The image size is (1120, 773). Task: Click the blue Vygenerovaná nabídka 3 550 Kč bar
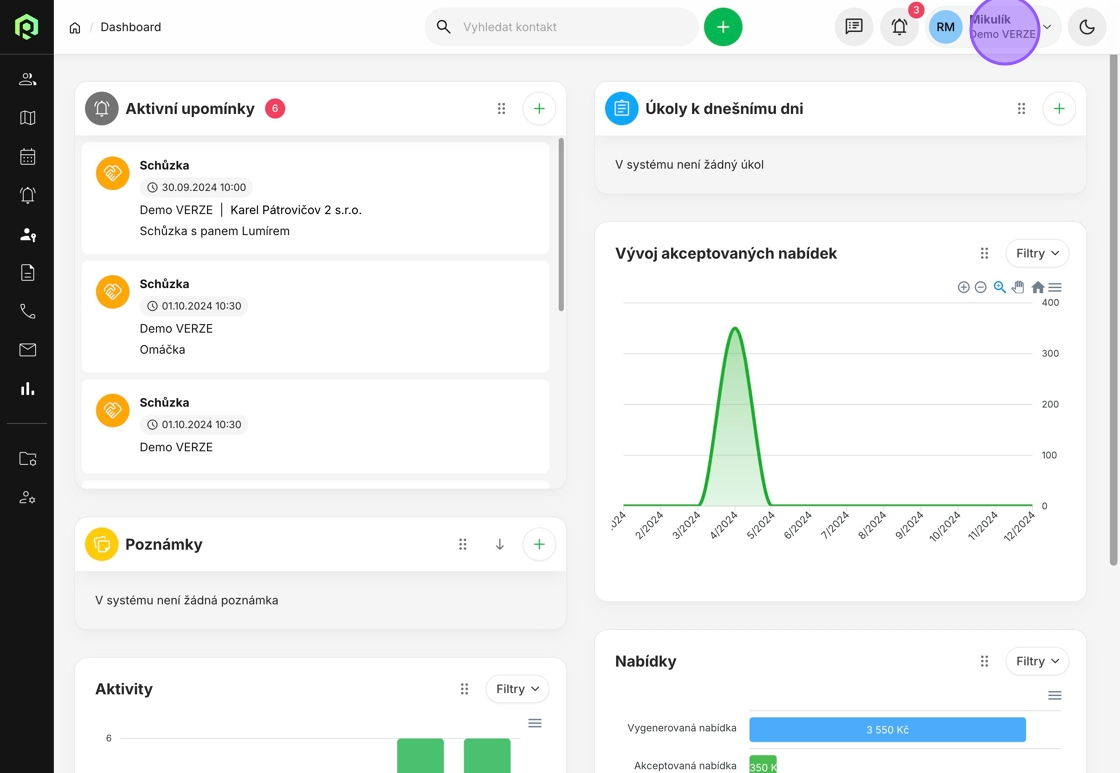(x=887, y=729)
